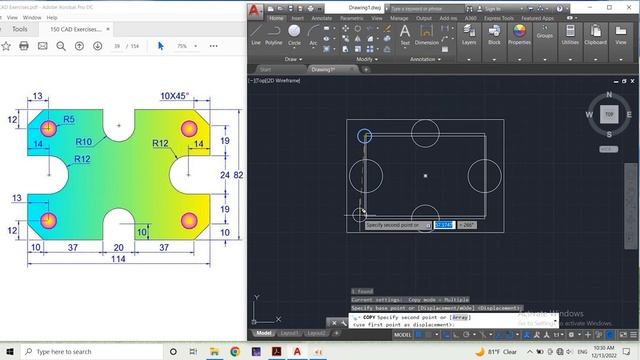
Task: Toggle Clean Screen in status bar
Action: pyautogui.click(x=623, y=335)
